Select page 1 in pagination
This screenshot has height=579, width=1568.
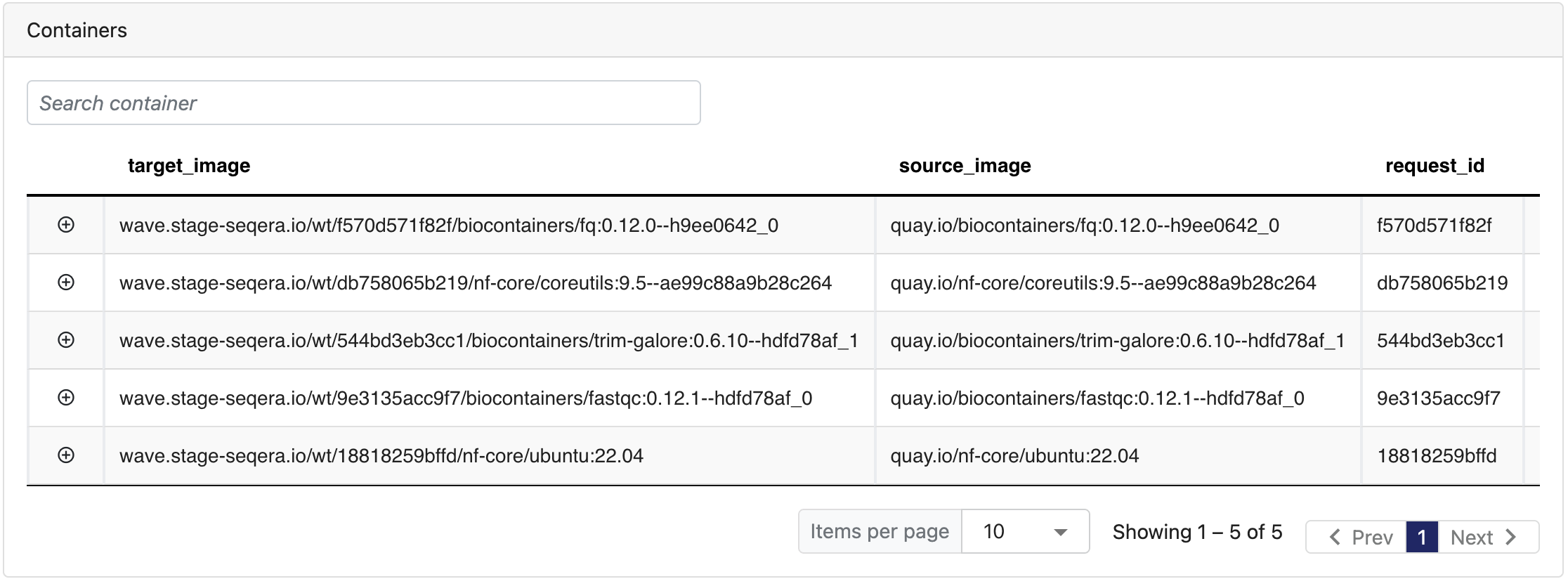pyautogui.click(x=1421, y=538)
